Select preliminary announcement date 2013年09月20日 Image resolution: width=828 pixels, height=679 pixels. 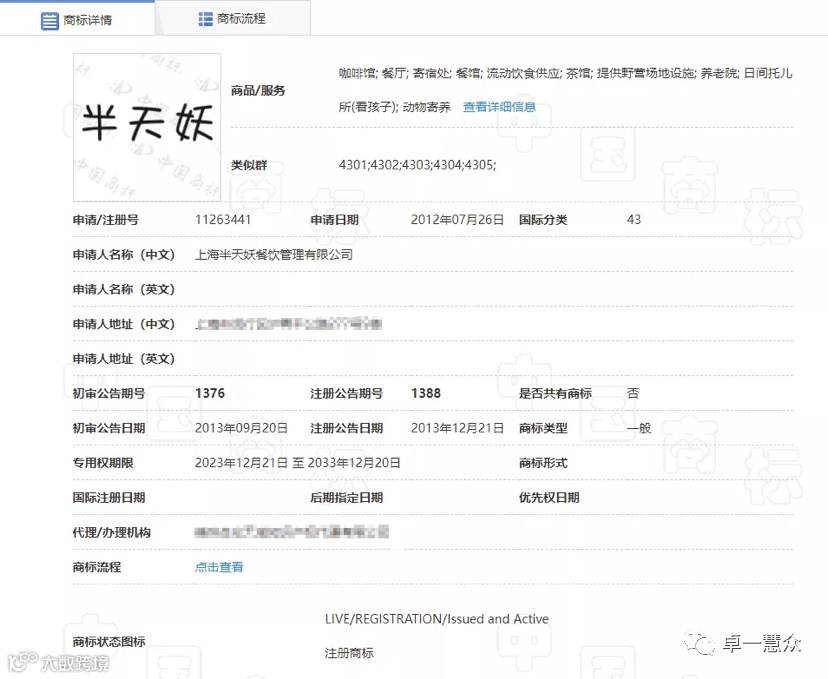[241, 428]
